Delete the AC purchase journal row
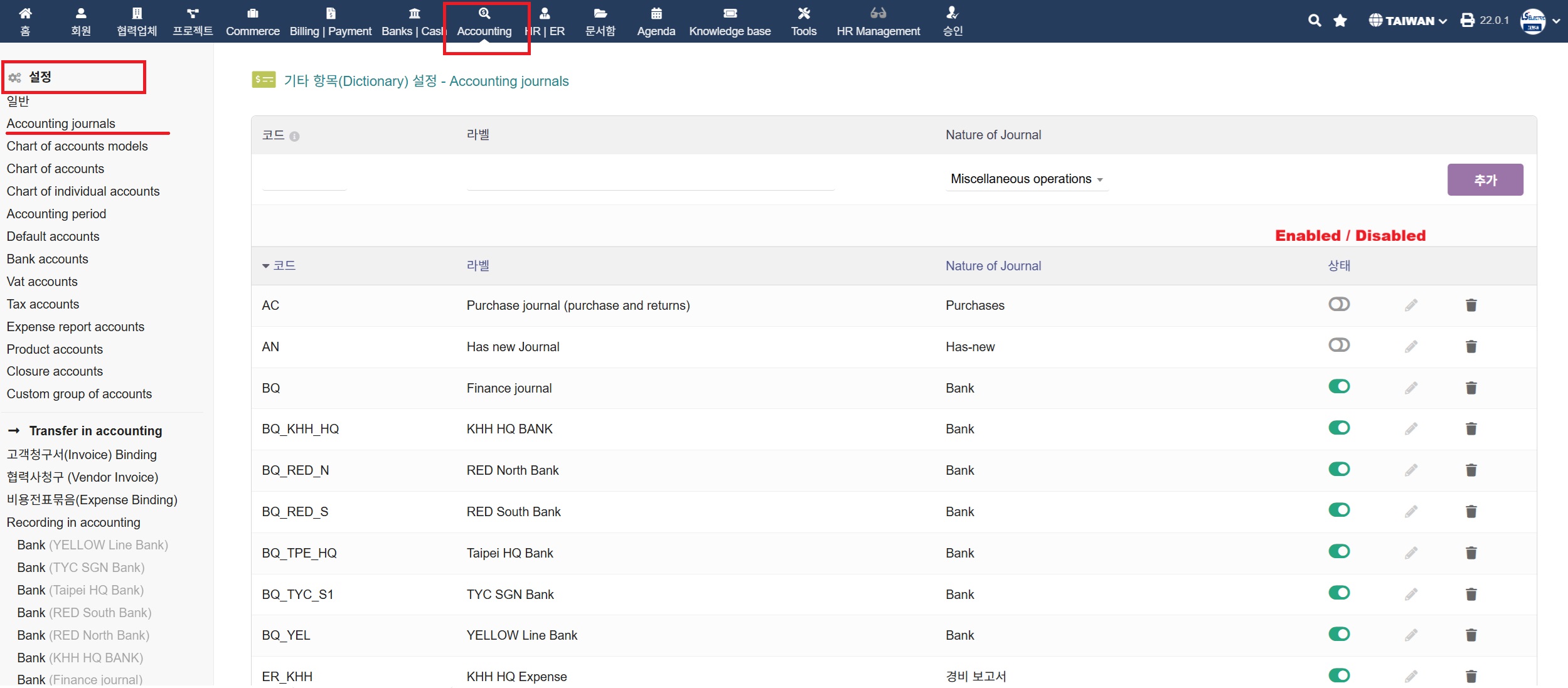The width and height of the screenshot is (1568, 688). pos(1471,305)
